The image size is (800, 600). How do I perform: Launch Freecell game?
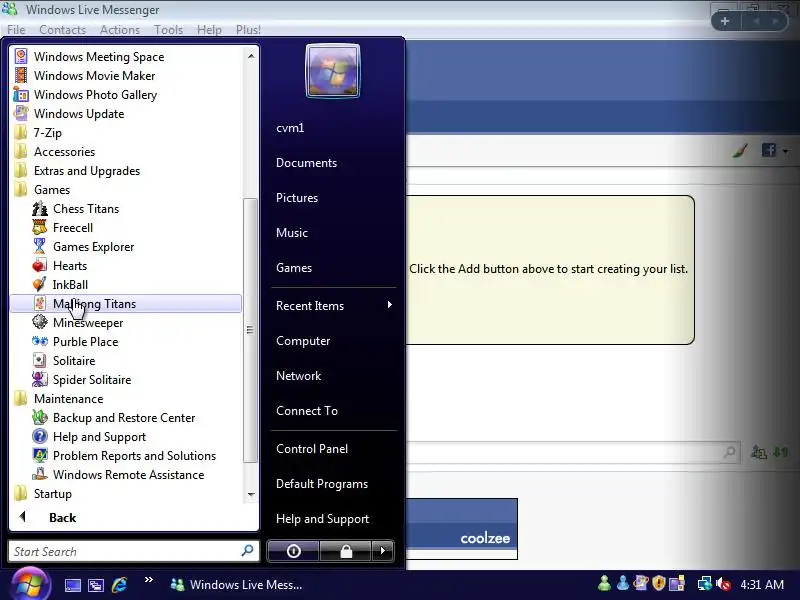(73, 228)
